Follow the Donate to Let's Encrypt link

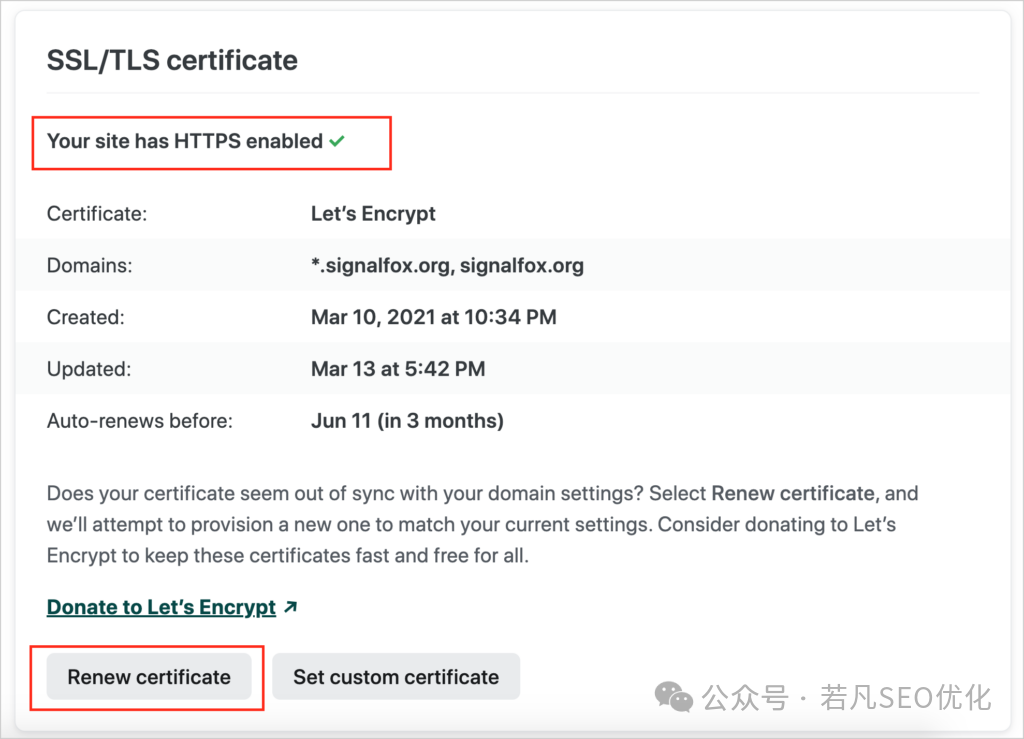pos(161,607)
